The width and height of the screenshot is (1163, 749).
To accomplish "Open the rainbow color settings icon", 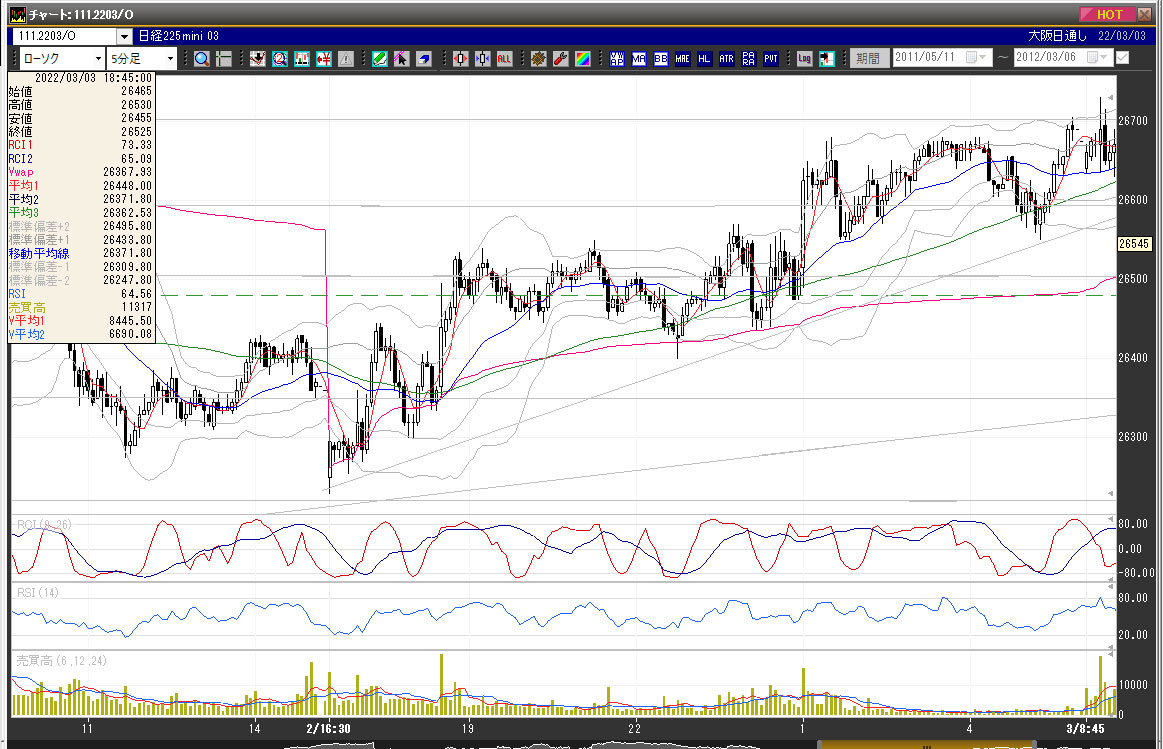I will pos(582,59).
